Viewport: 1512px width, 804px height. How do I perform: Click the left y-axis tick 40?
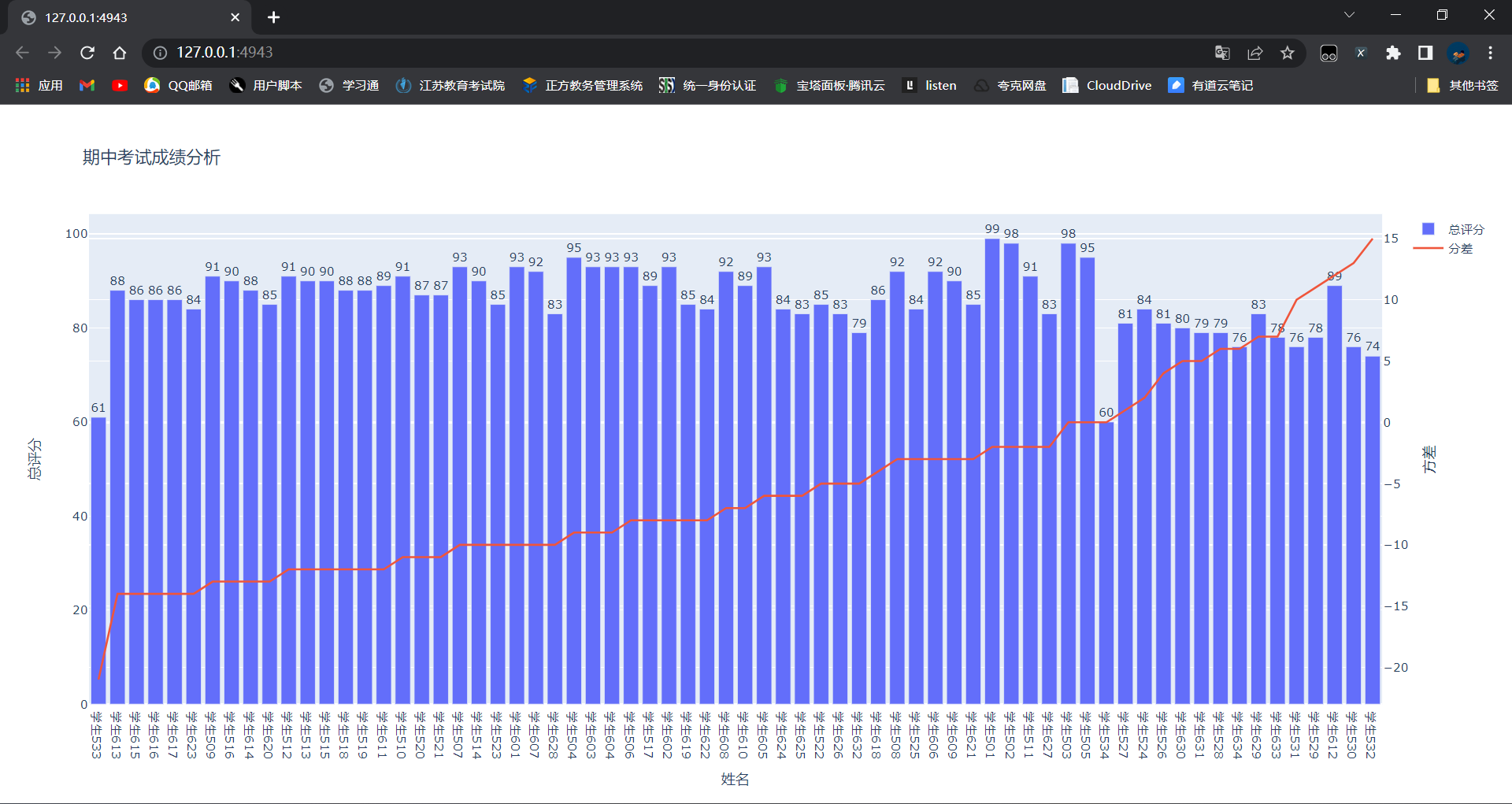click(x=80, y=517)
